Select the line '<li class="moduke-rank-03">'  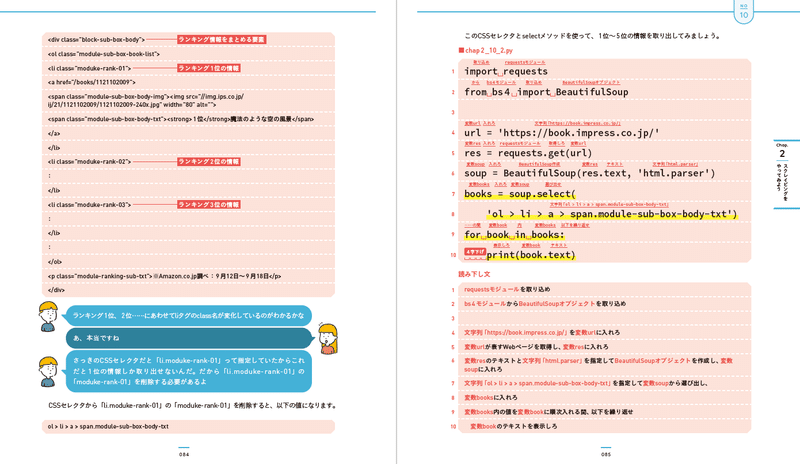pos(89,204)
